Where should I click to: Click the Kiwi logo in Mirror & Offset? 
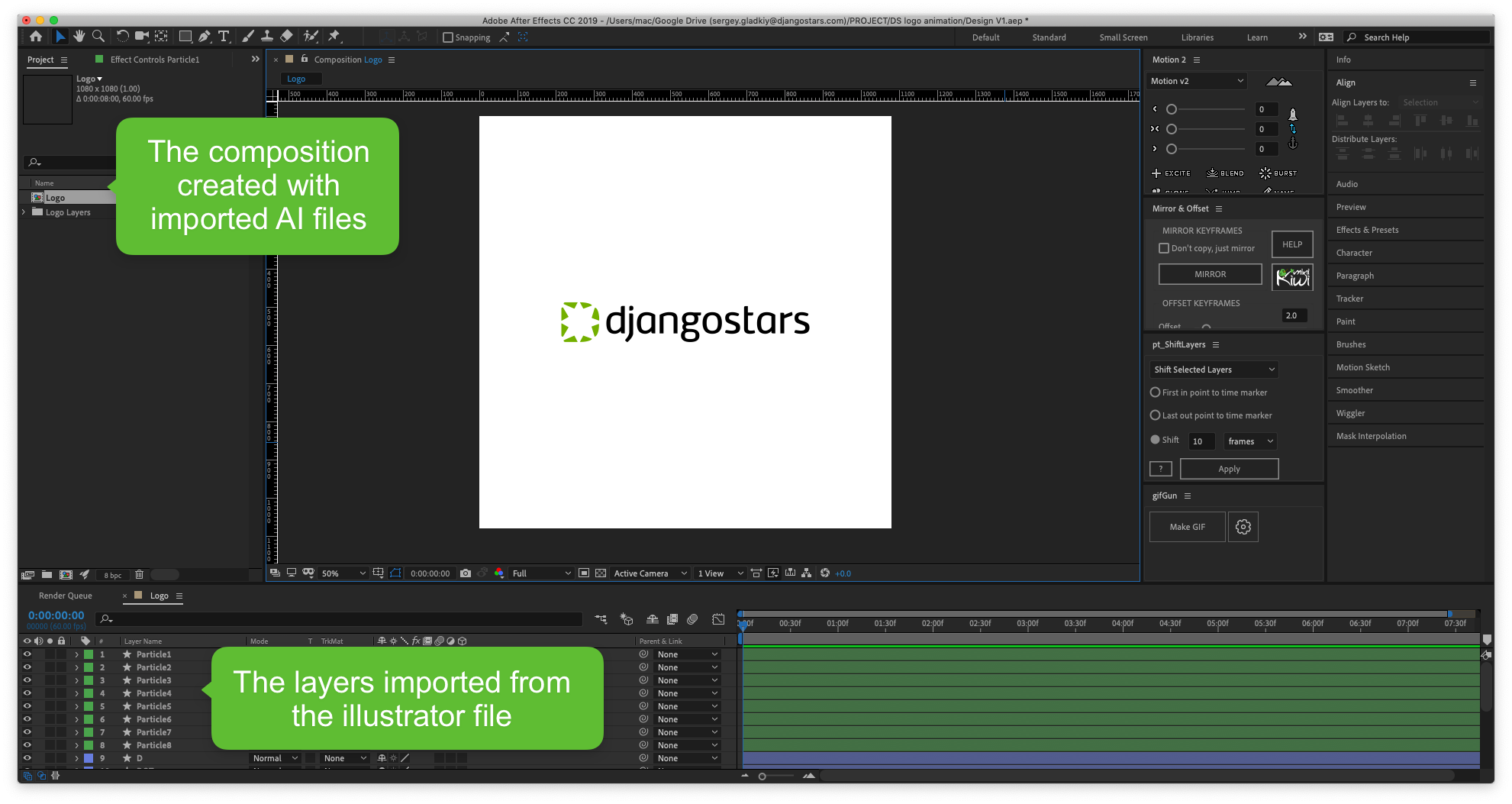tap(1293, 276)
